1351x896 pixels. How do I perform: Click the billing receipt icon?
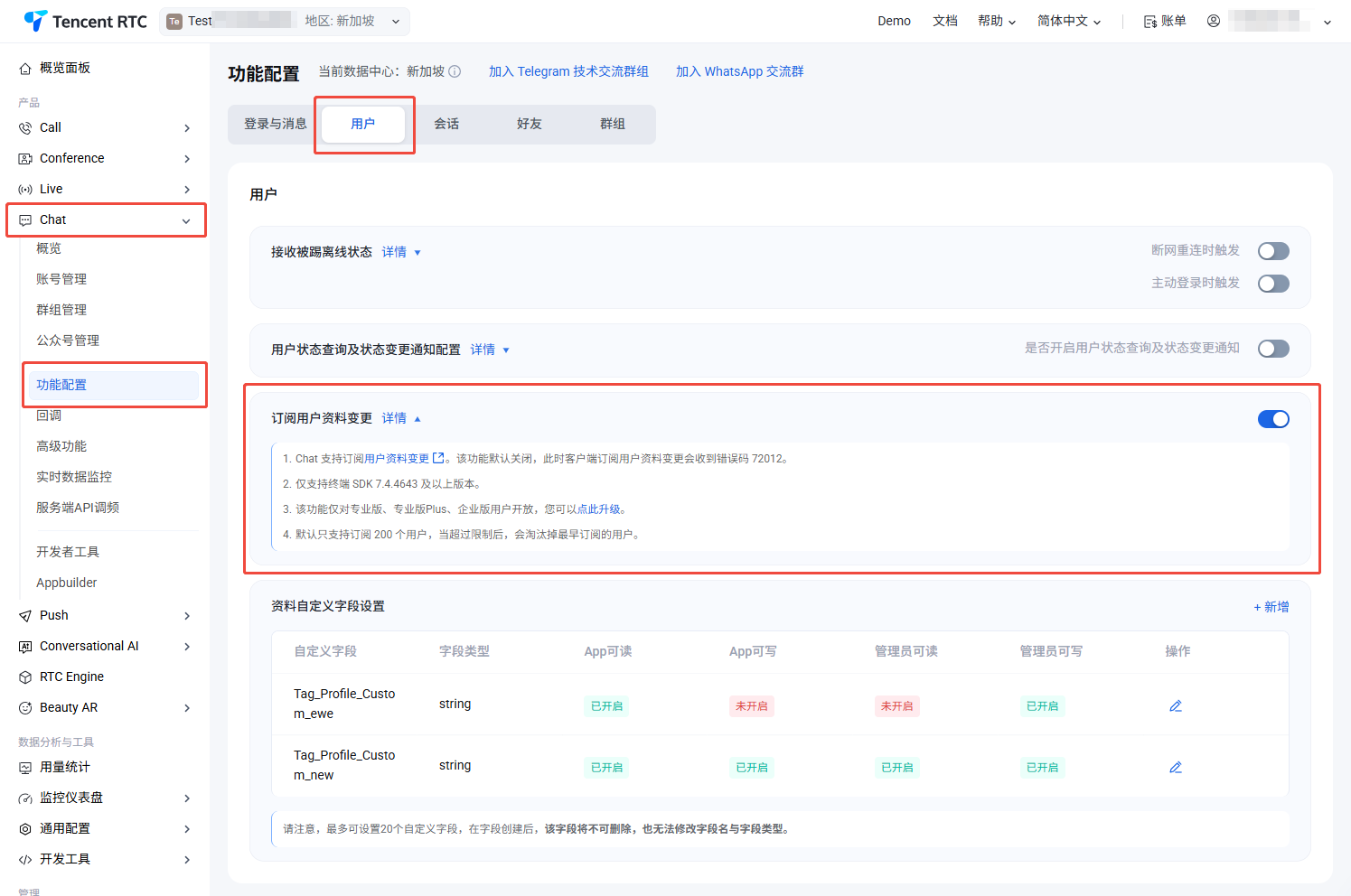[x=1150, y=22]
